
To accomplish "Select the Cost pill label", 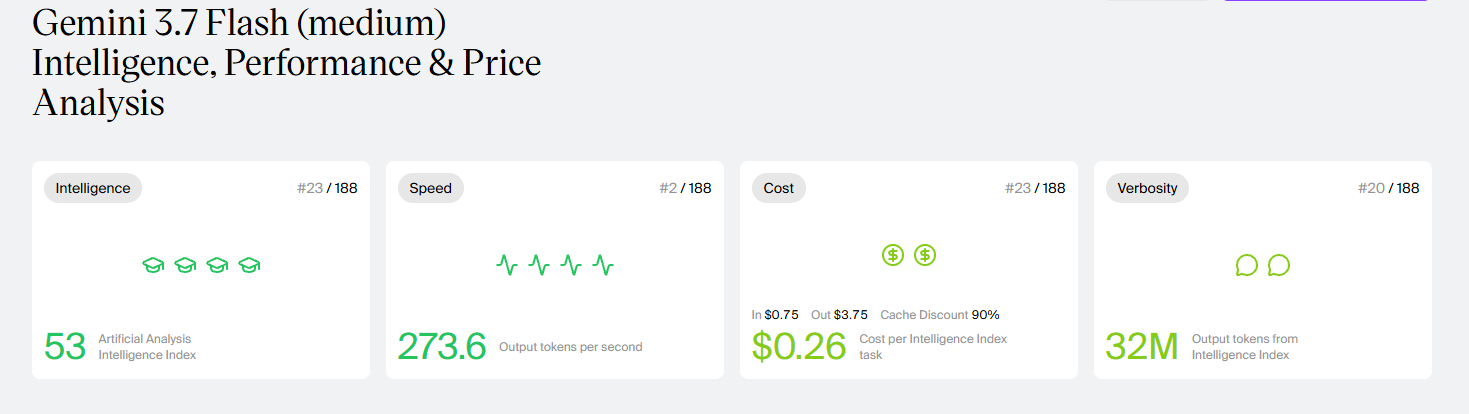I will click(779, 188).
